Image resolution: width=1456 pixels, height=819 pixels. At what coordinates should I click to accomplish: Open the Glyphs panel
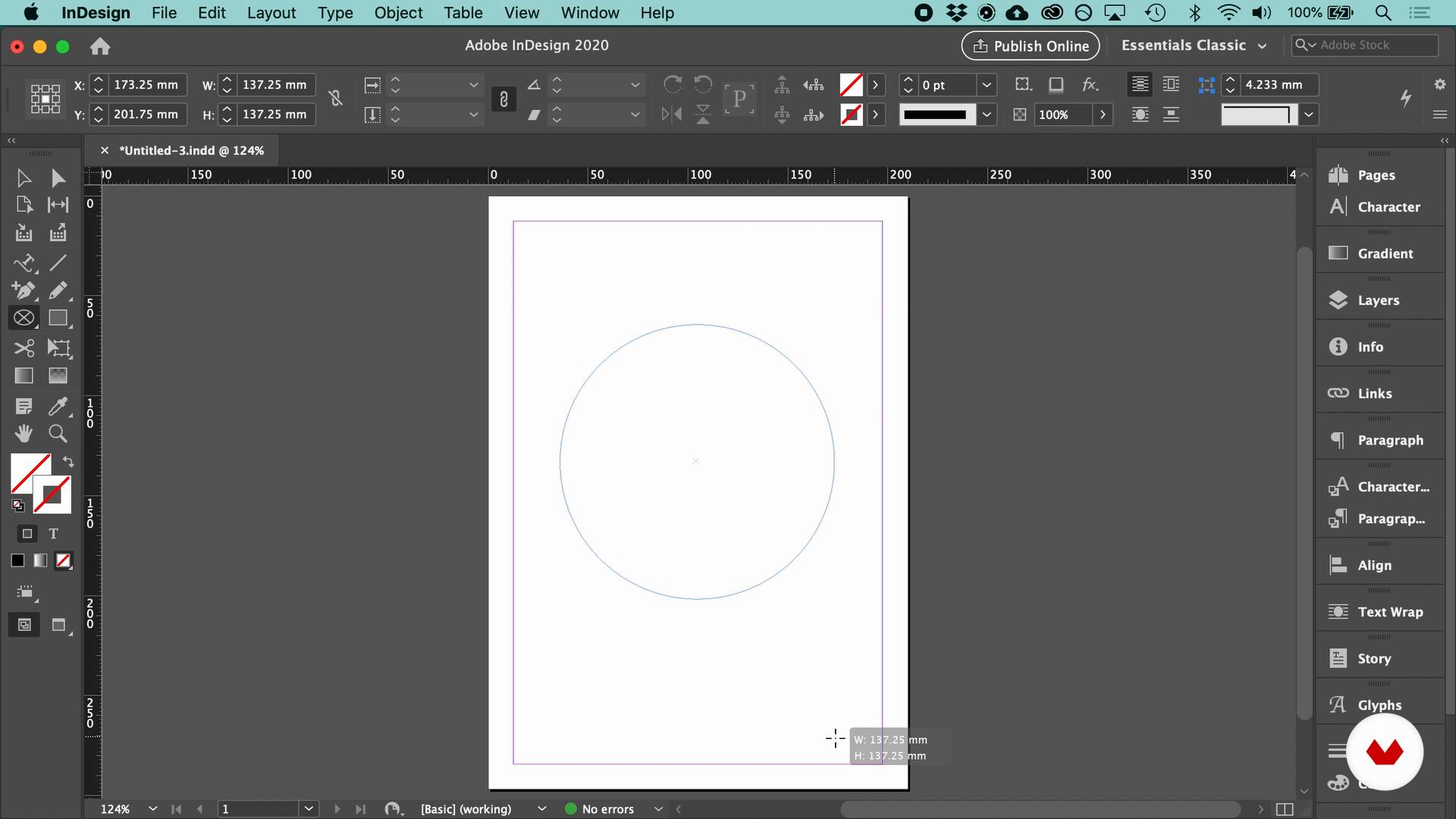pos(1379,705)
